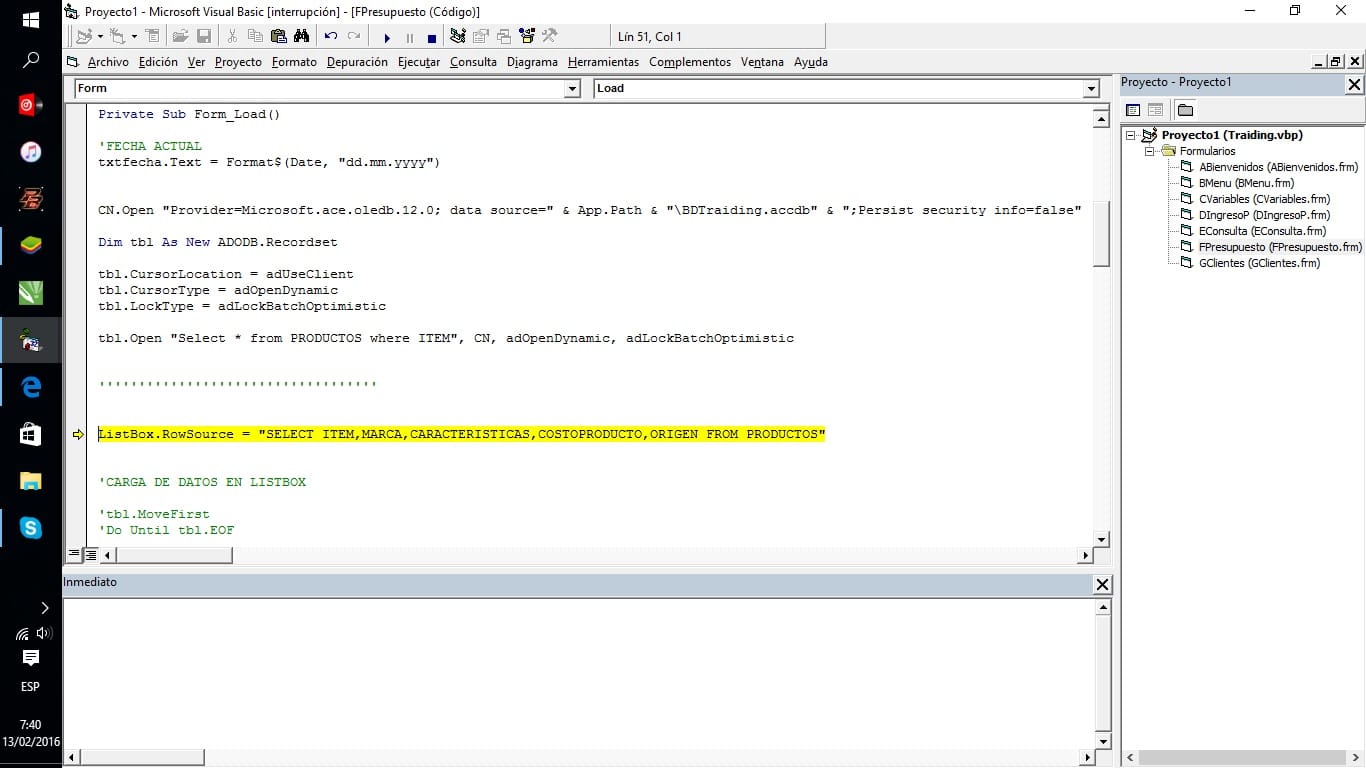Collapse the Formularios folder node

click(x=1150, y=151)
